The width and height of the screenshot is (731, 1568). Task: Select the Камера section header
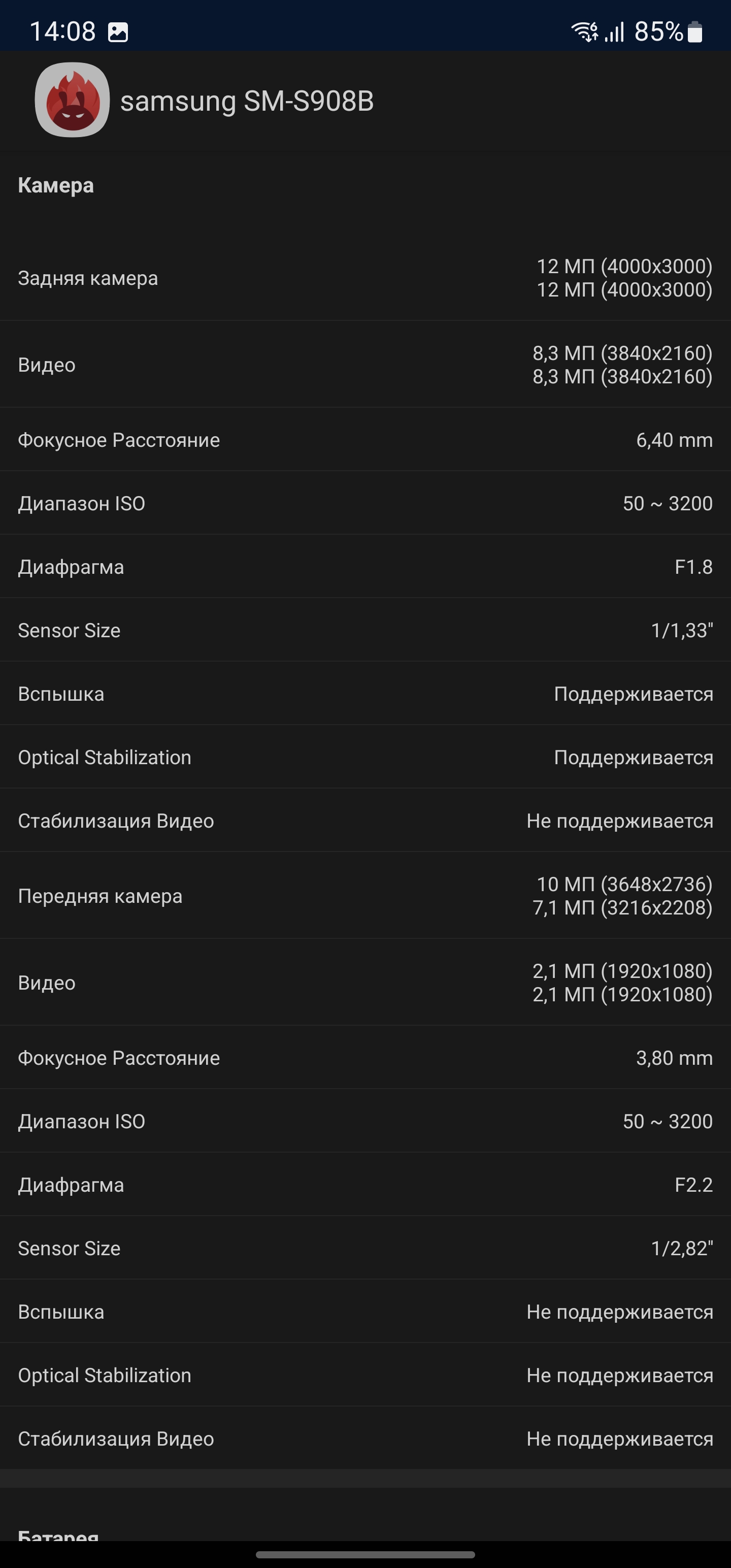pos(56,186)
